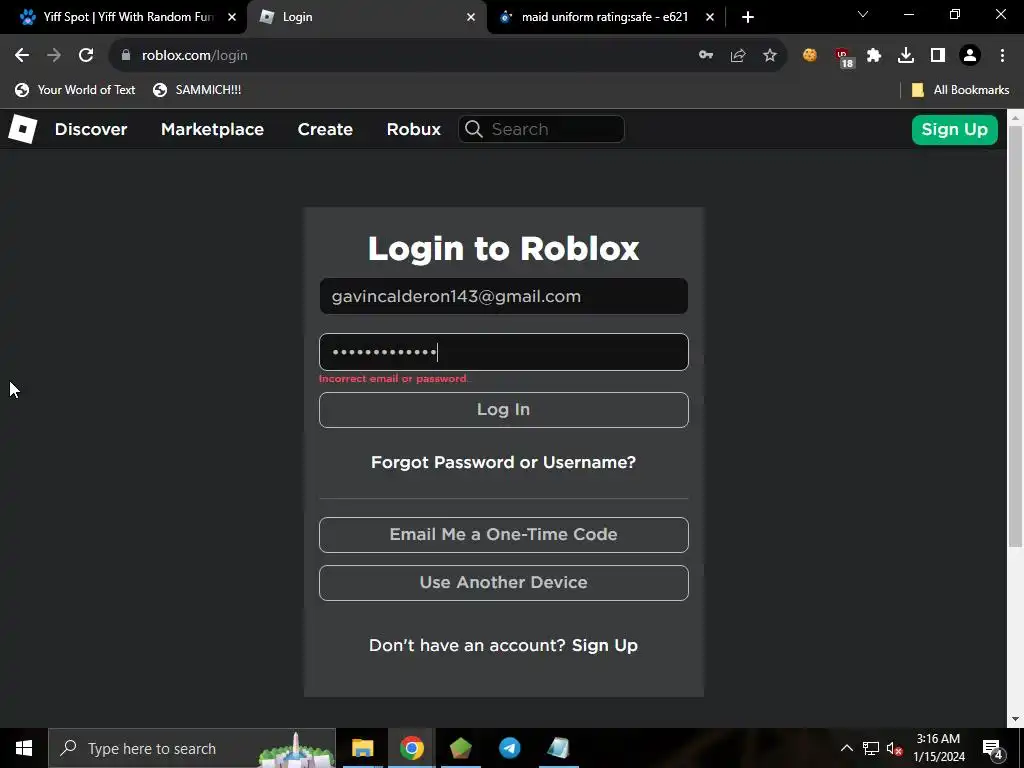The width and height of the screenshot is (1024, 768).
Task: Switch to the Yiff Spot tab
Action: point(123,17)
